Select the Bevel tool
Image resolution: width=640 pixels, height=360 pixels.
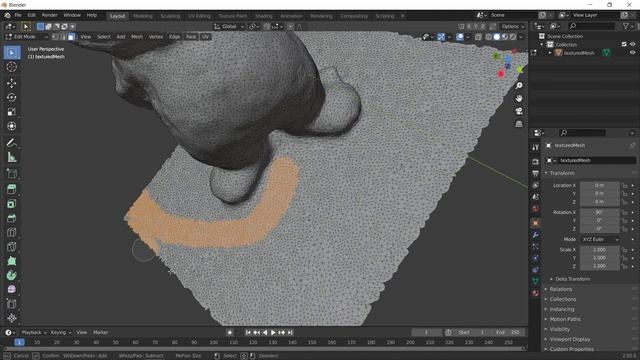11,218
